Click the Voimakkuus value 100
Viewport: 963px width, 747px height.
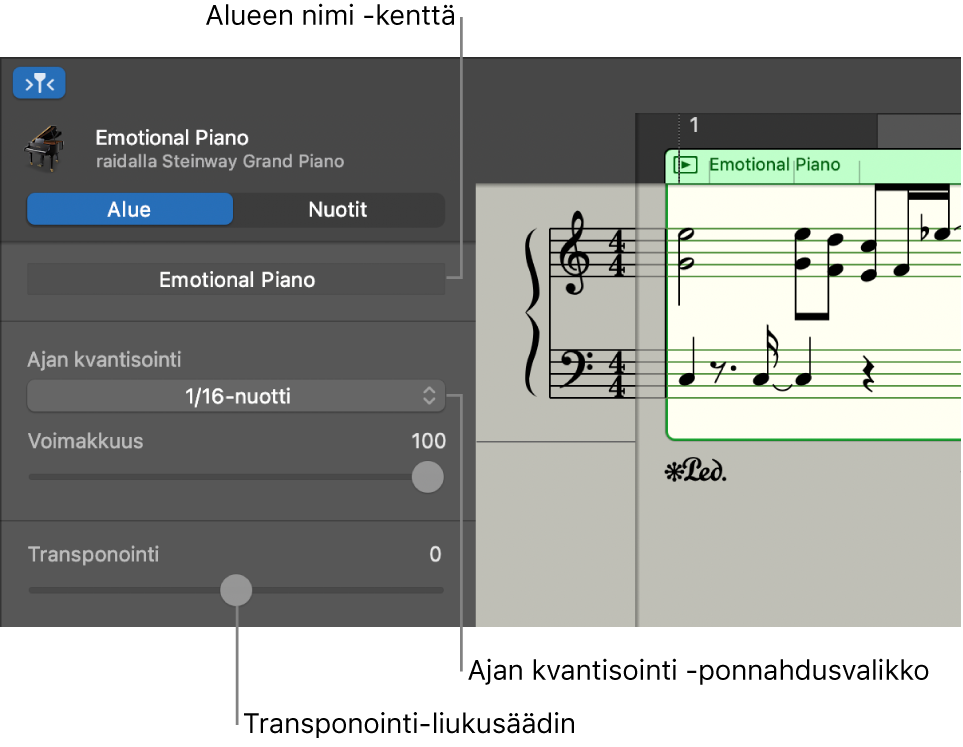tap(428, 441)
